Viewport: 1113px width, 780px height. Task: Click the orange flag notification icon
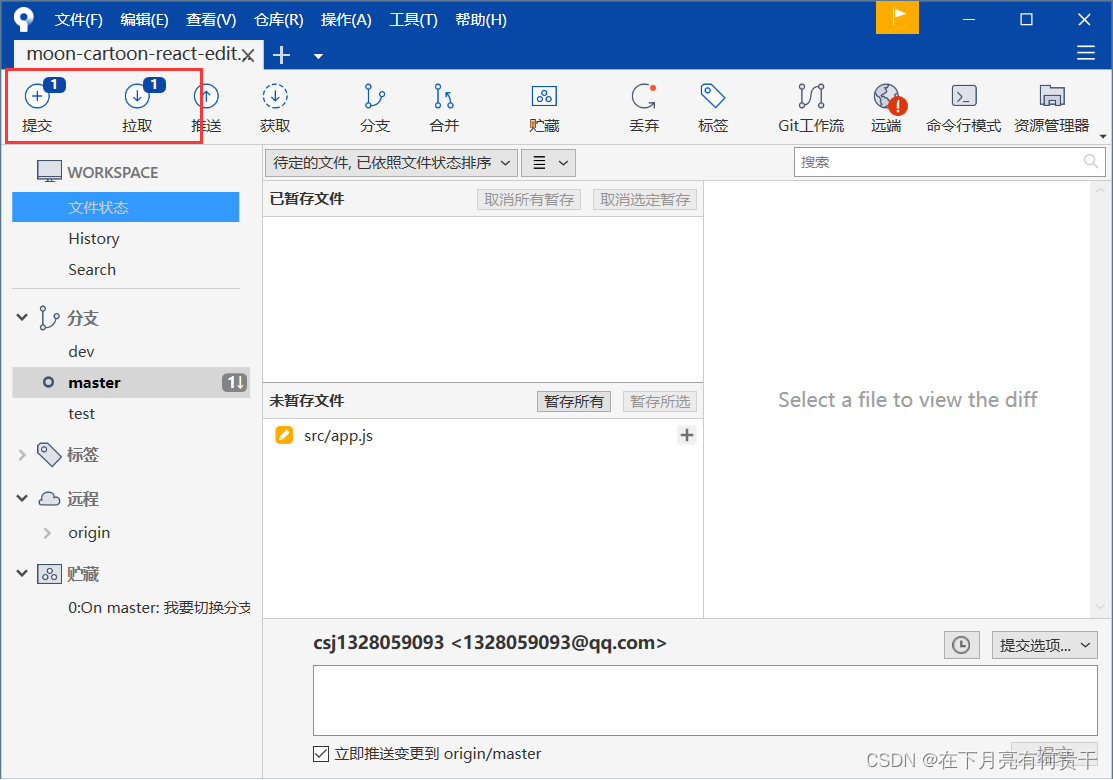point(897,17)
